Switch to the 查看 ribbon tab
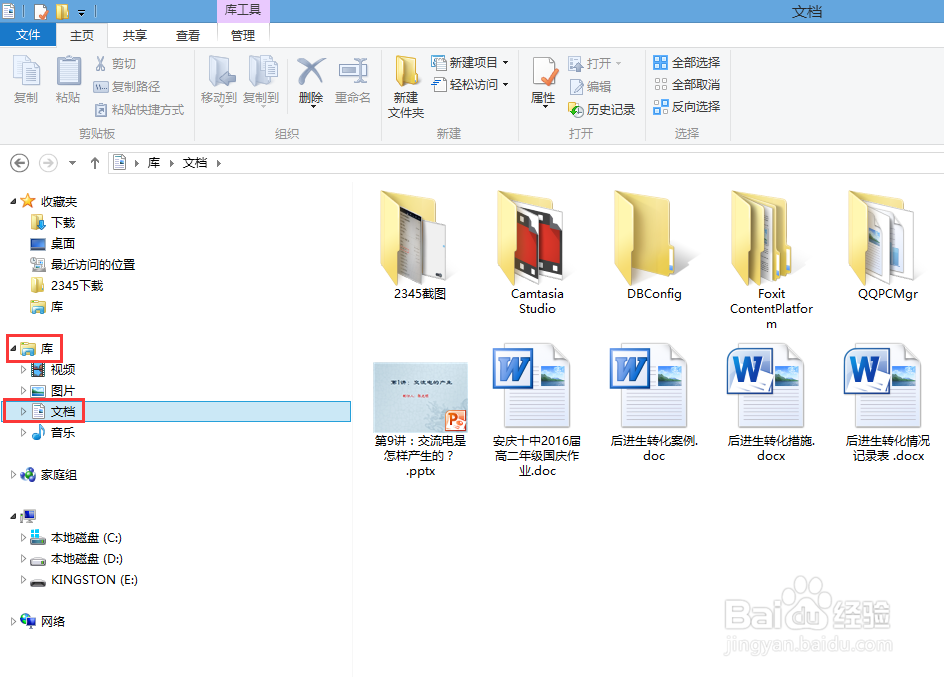Viewport: 944px width, 677px height. pyautogui.click(x=188, y=33)
